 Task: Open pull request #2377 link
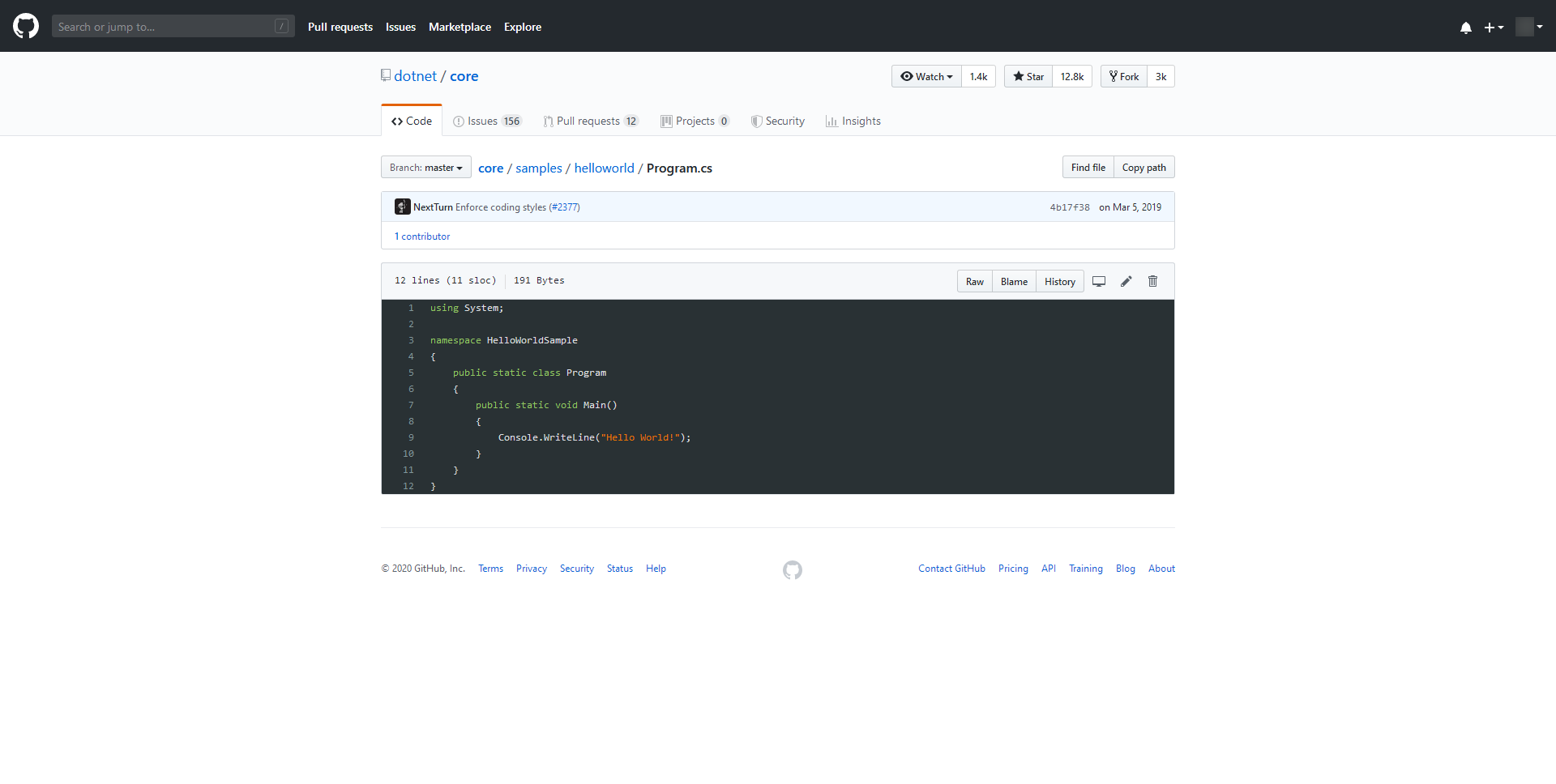(565, 207)
